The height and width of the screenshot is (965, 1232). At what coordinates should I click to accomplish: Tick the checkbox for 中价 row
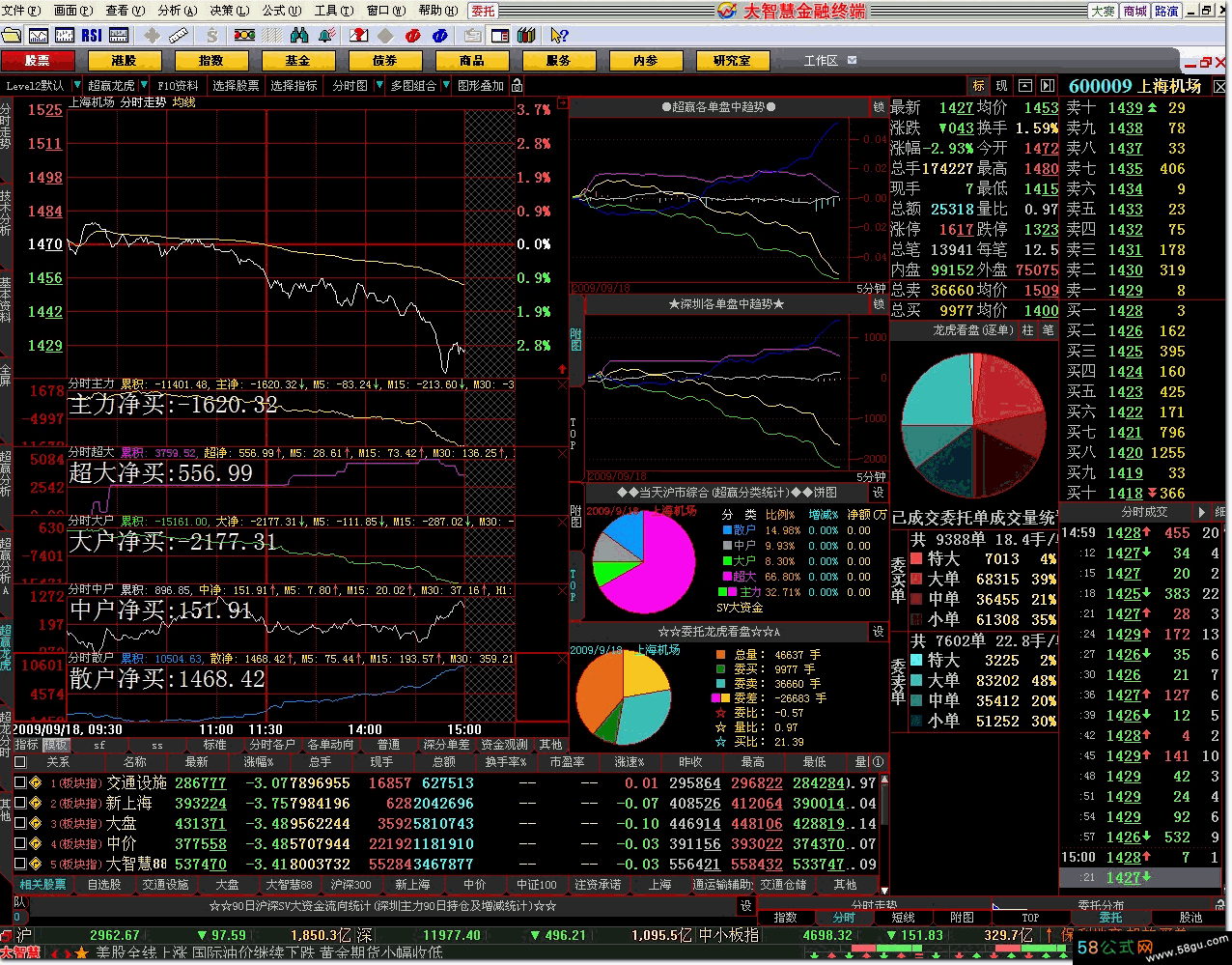pos(20,844)
